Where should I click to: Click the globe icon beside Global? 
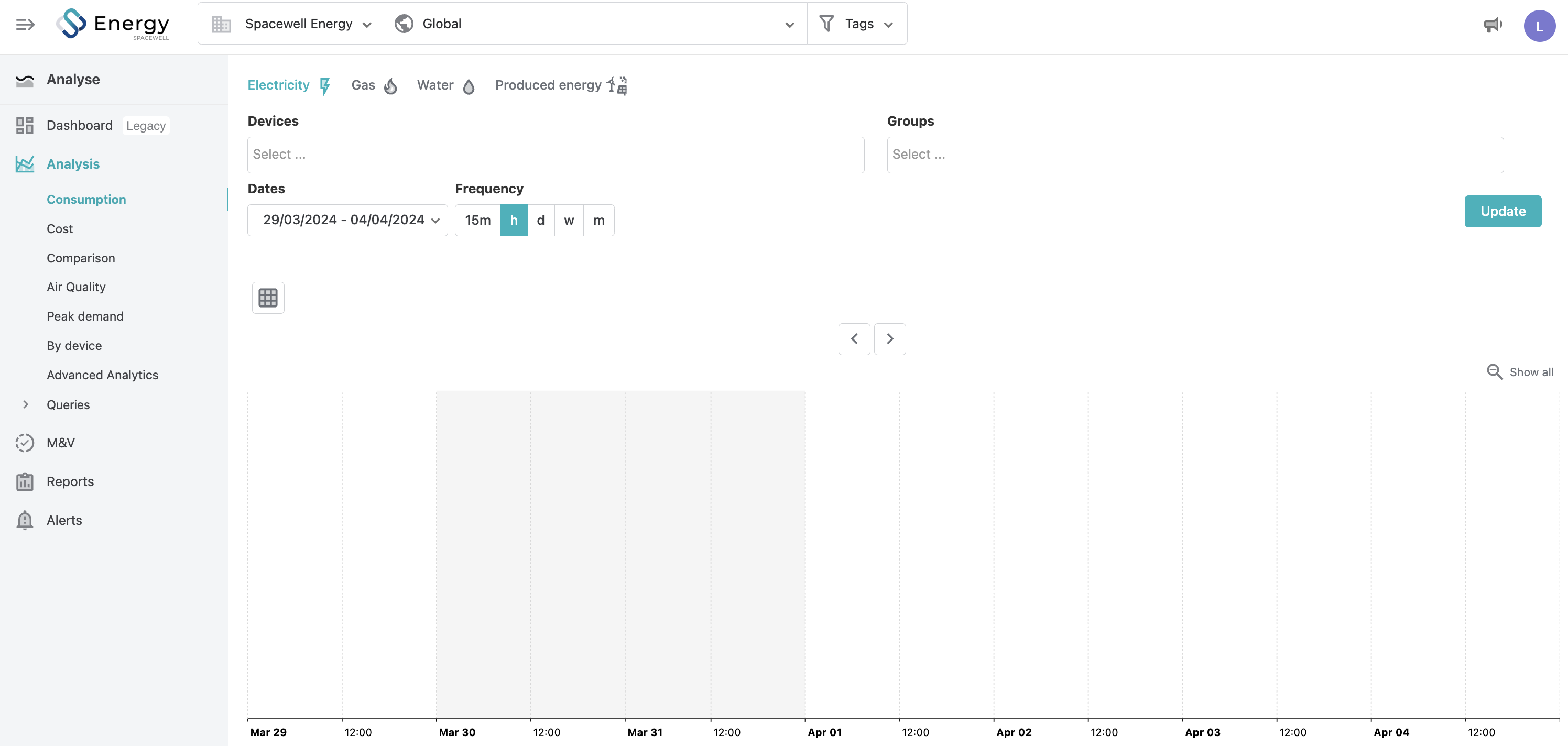tap(404, 24)
